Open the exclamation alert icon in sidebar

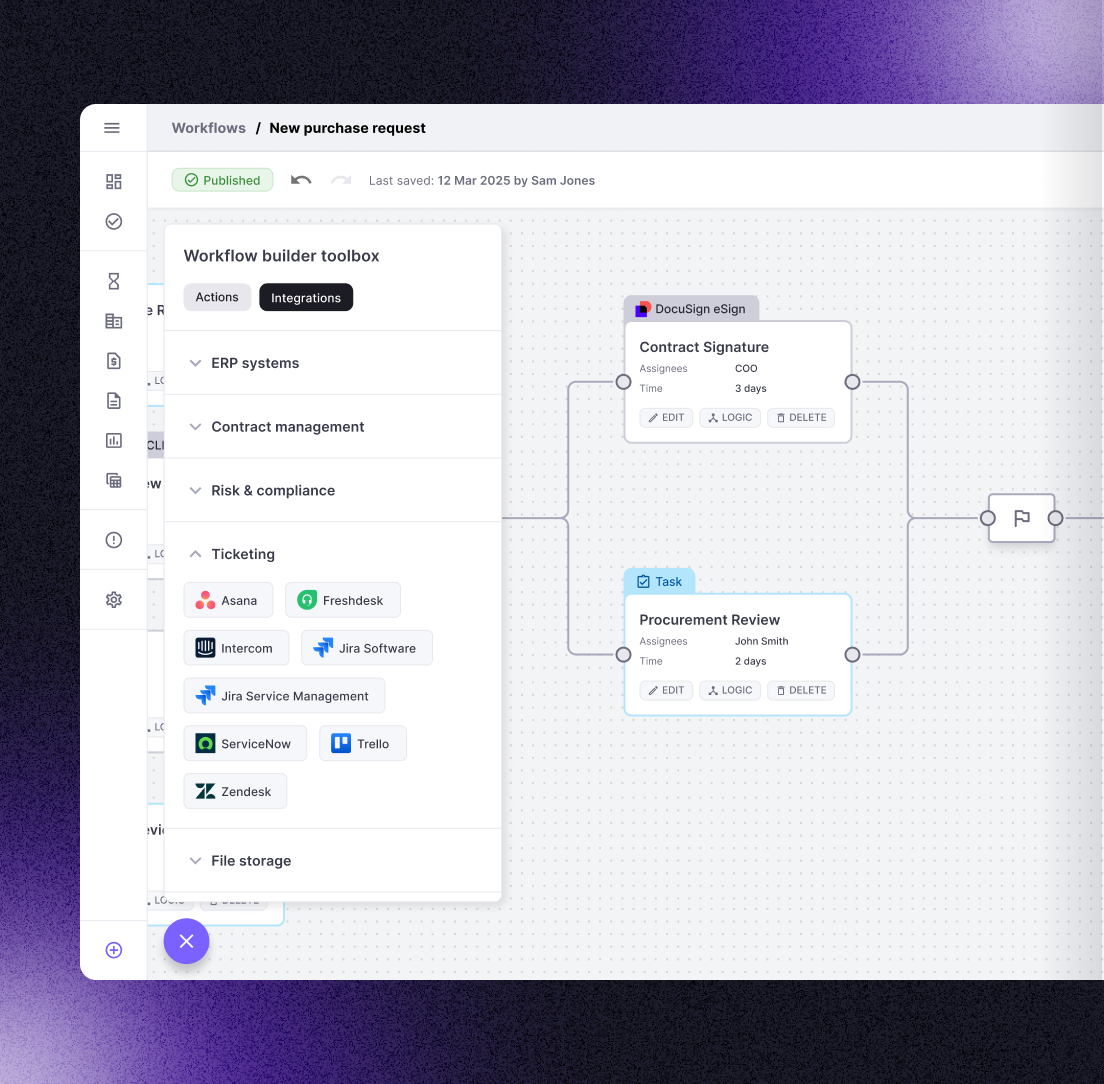point(113,540)
